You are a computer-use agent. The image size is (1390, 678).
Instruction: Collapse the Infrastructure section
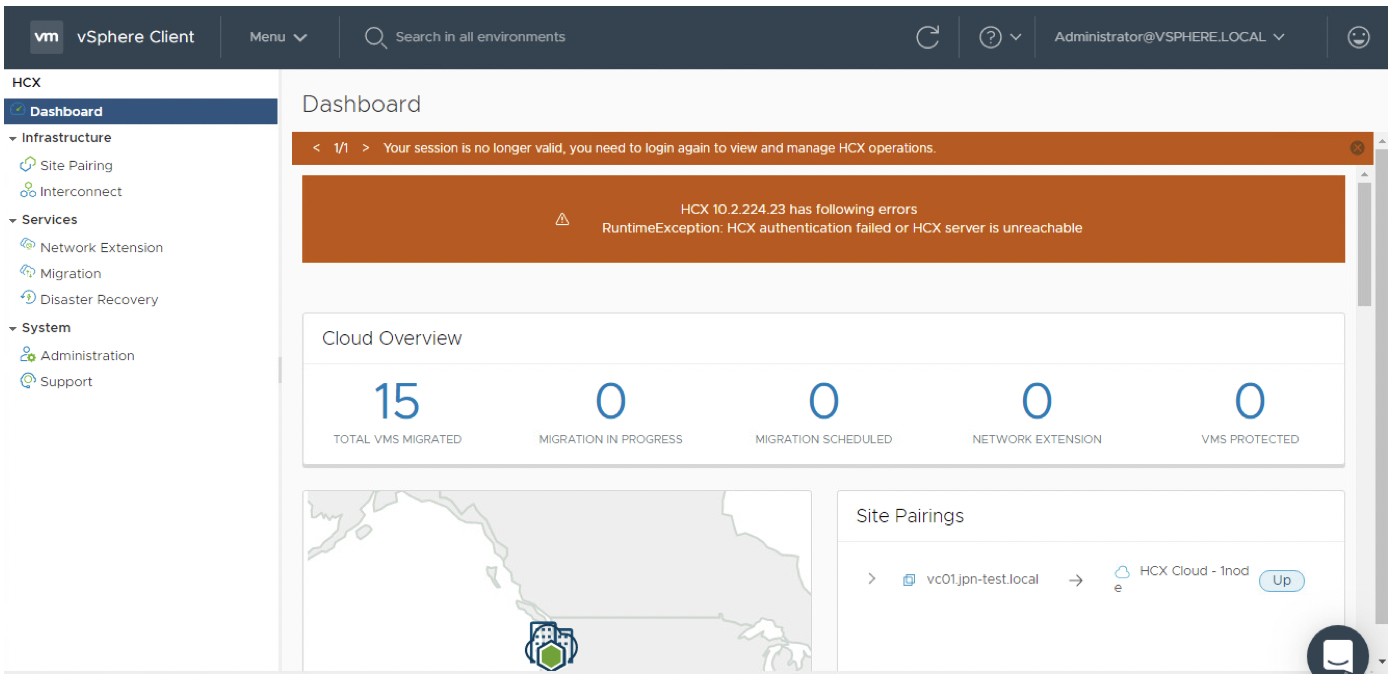point(13,138)
